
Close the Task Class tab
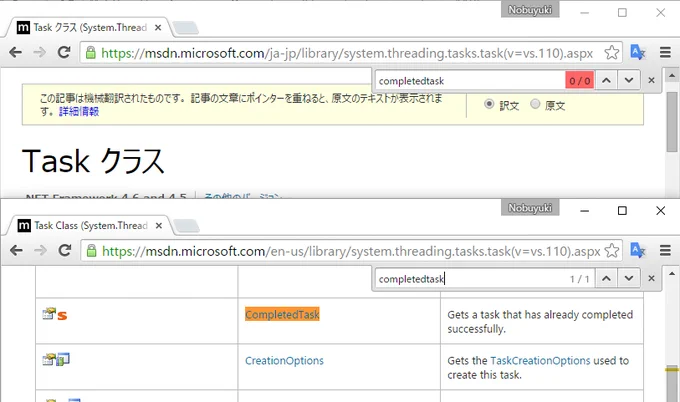click(x=159, y=226)
